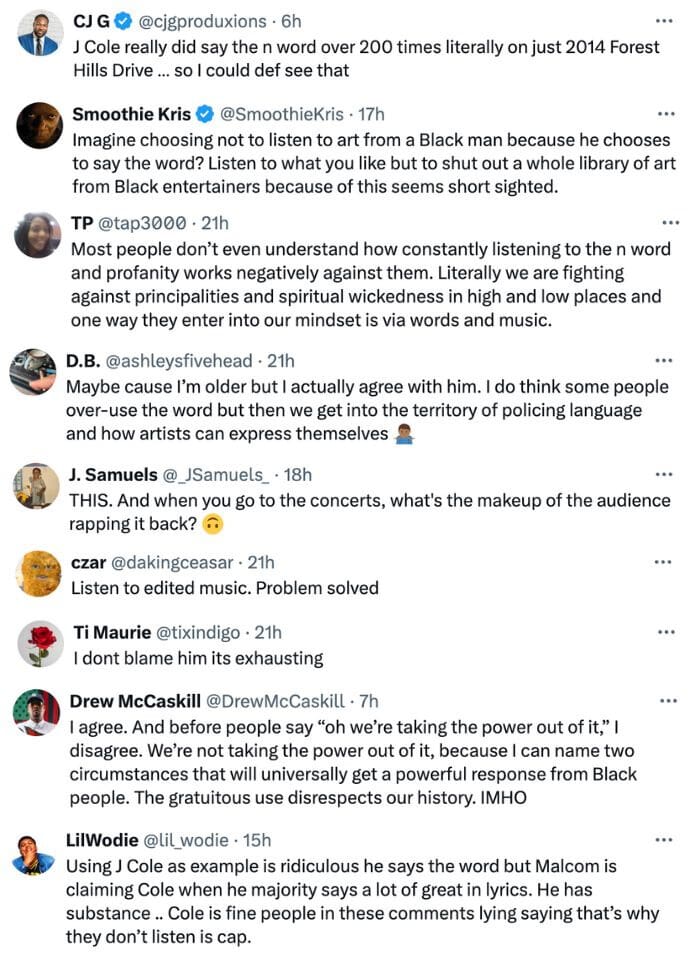Open three-dot menu on Drew McCaskill's tweet
The image size is (690, 965).
click(668, 701)
